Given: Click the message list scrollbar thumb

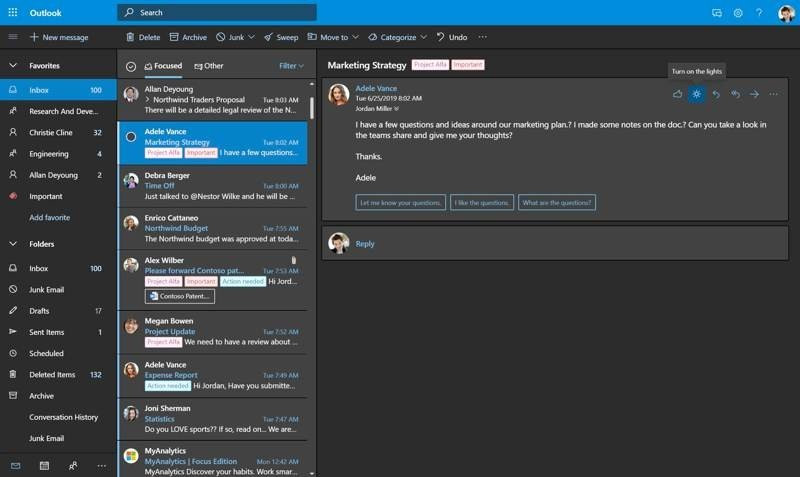Looking at the screenshot, I should point(311,107).
